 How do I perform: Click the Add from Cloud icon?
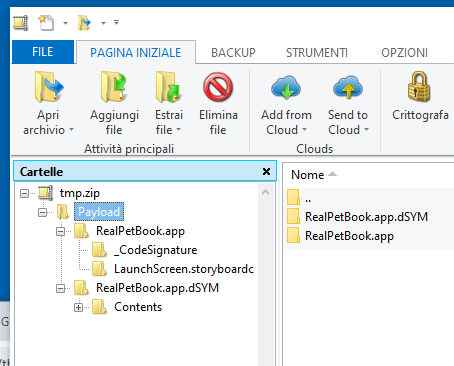(286, 87)
